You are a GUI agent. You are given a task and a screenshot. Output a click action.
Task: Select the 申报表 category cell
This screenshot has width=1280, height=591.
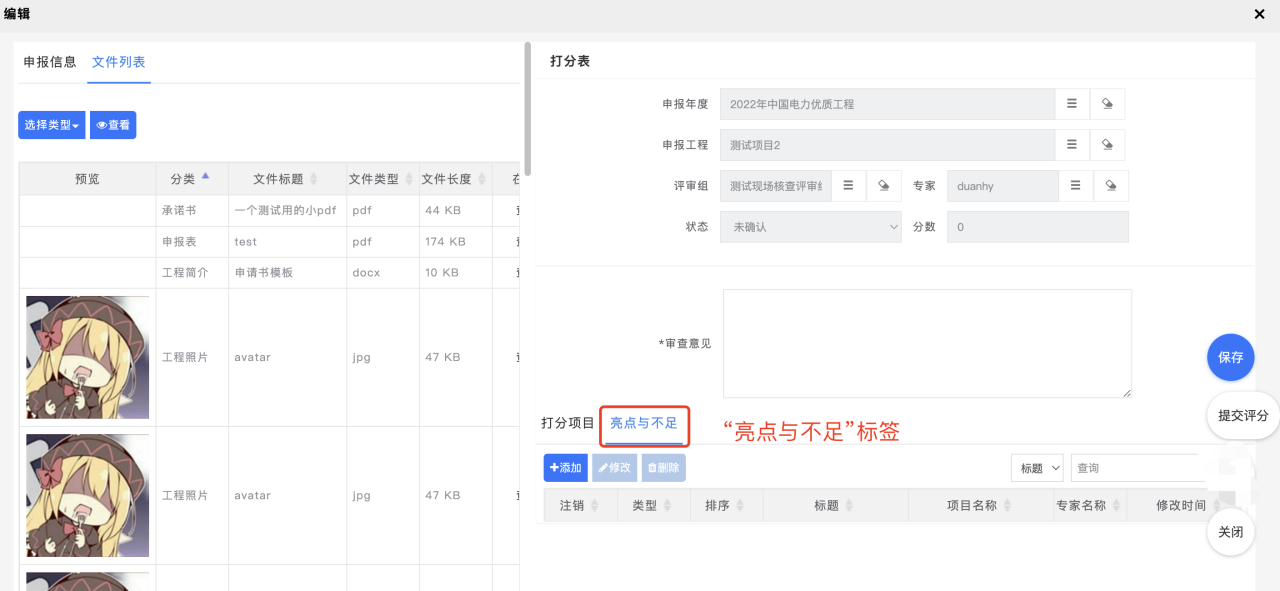coord(192,242)
